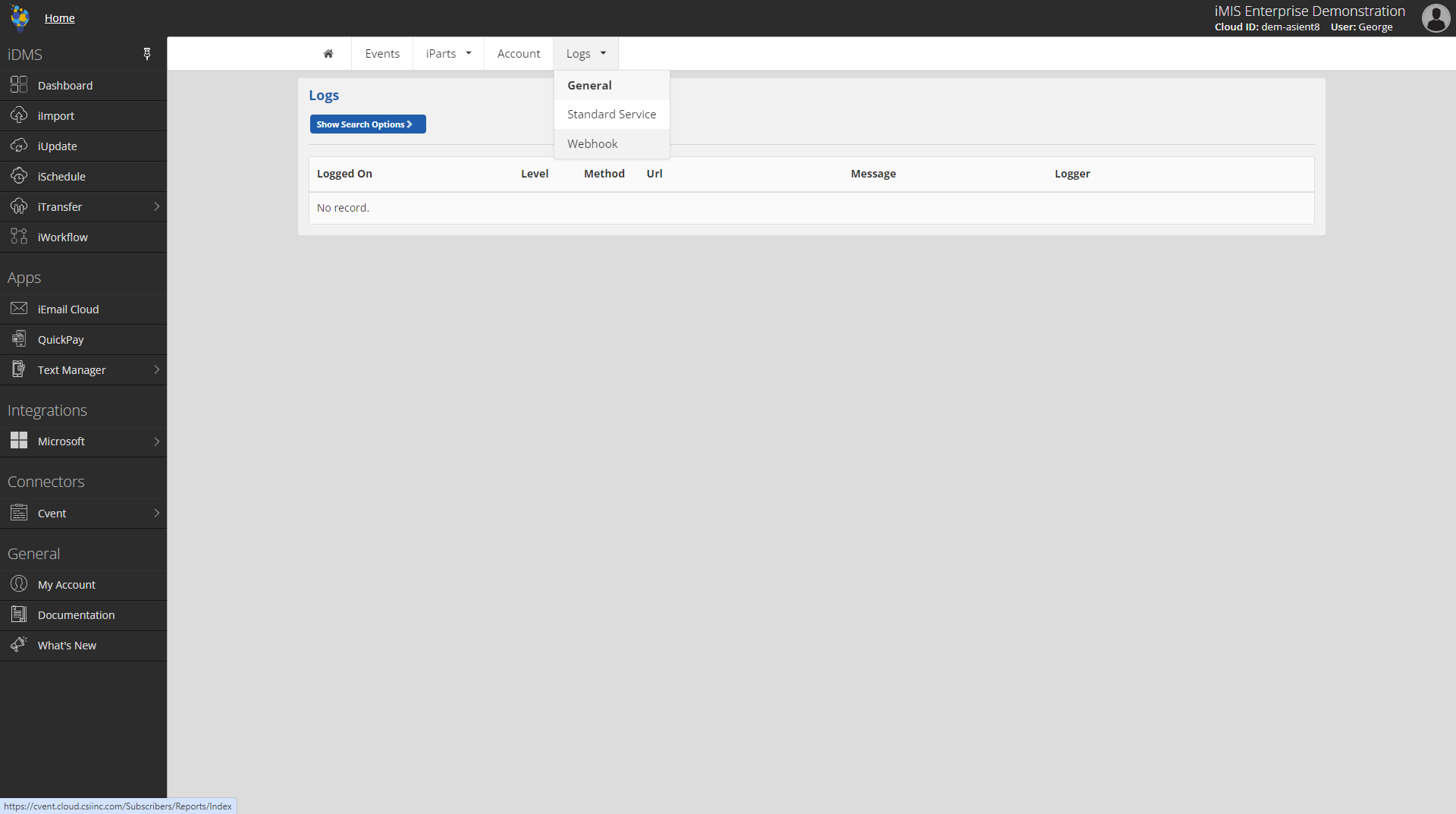Open the iSchedule icon in the sidebar
Viewport: 1456px width, 814px height.
tap(19, 176)
